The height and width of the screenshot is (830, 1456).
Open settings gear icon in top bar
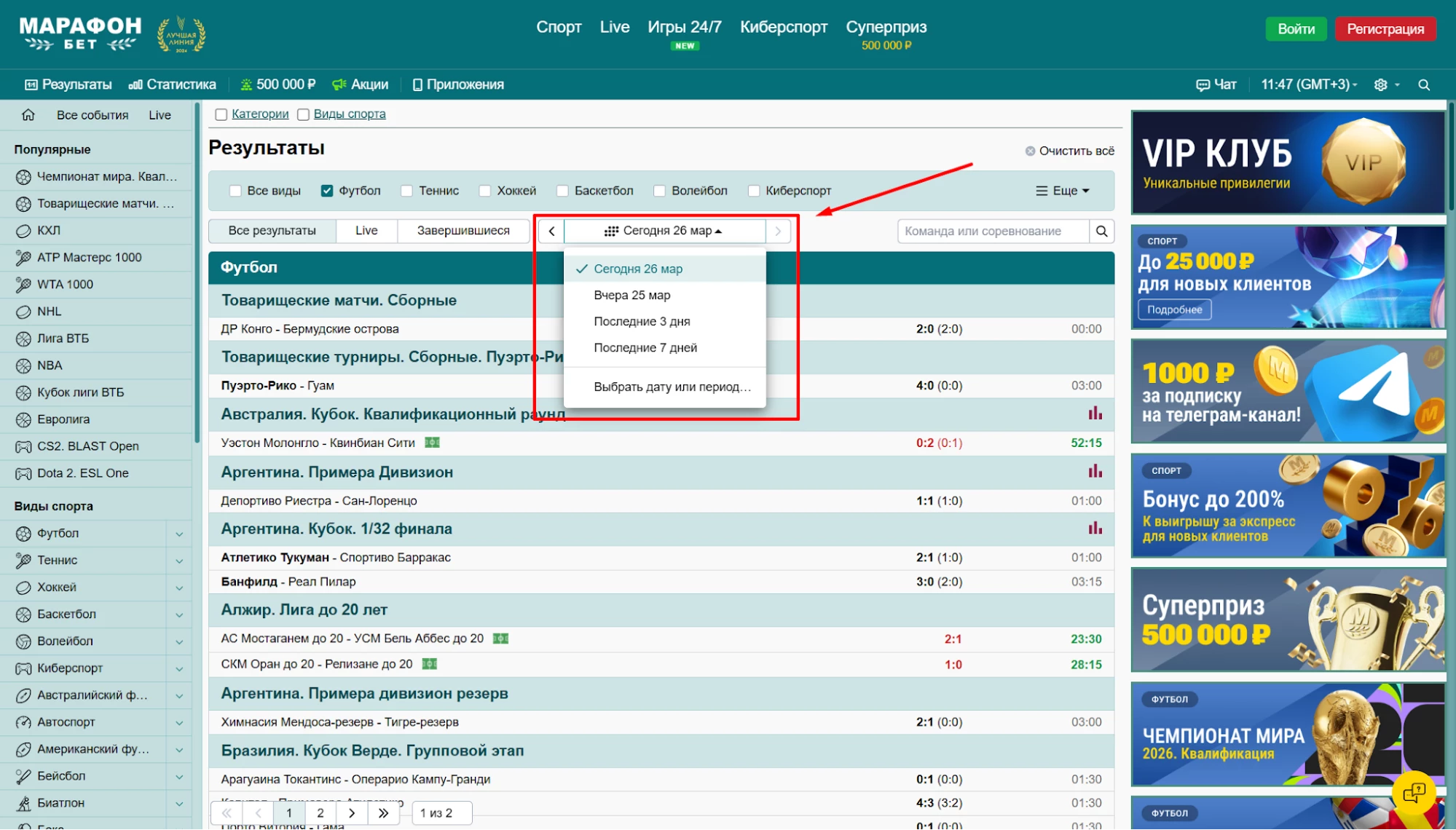(x=1380, y=85)
